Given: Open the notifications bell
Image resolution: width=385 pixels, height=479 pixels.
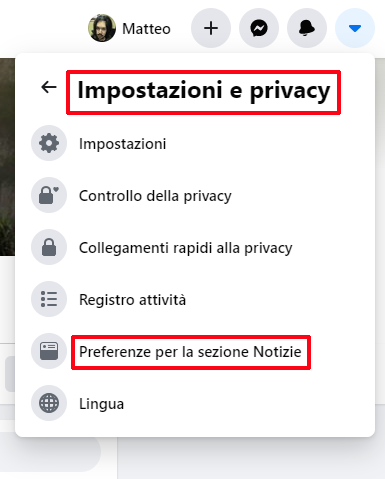Looking at the screenshot, I should (x=307, y=28).
